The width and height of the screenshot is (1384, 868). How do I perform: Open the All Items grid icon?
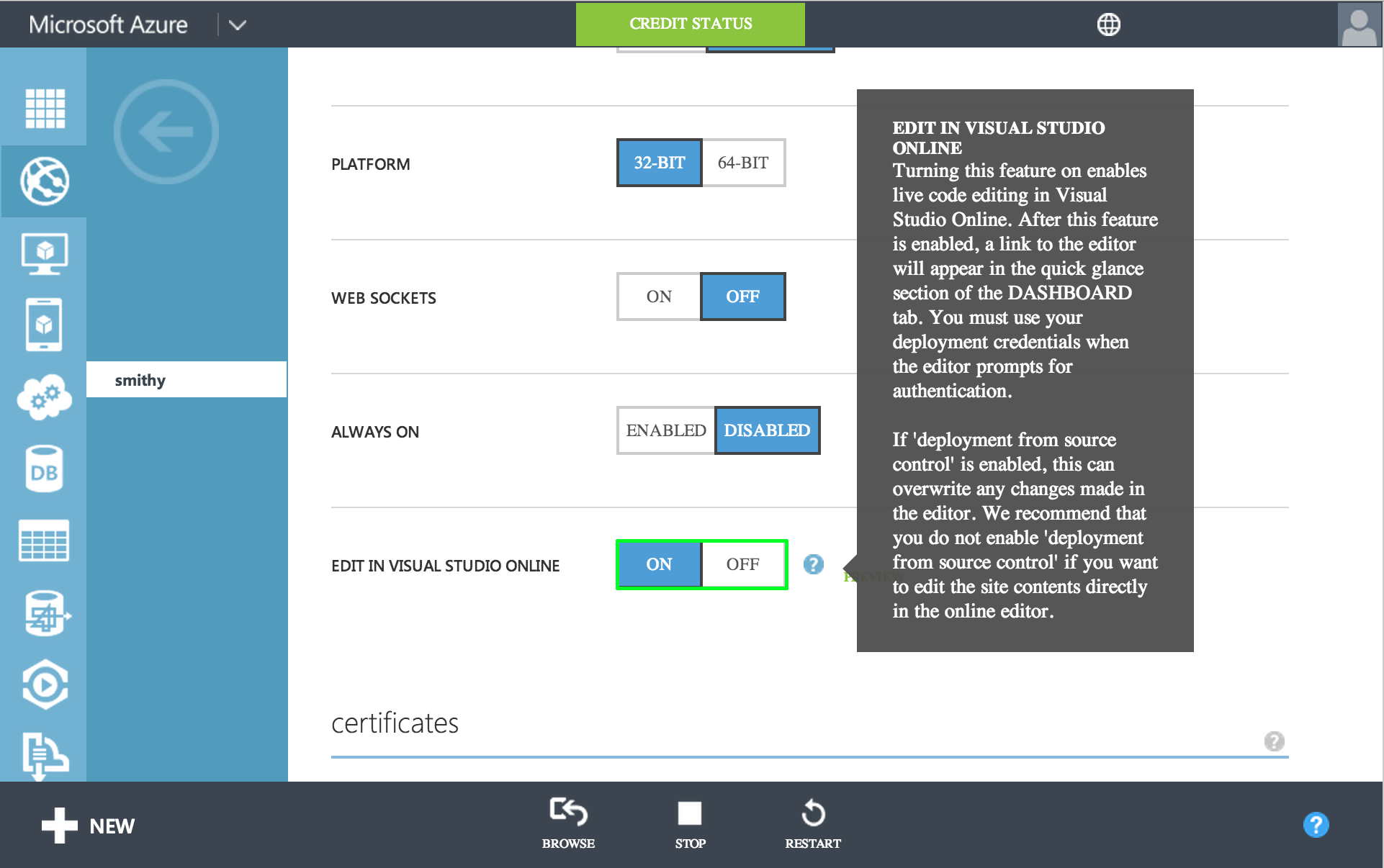coord(45,108)
